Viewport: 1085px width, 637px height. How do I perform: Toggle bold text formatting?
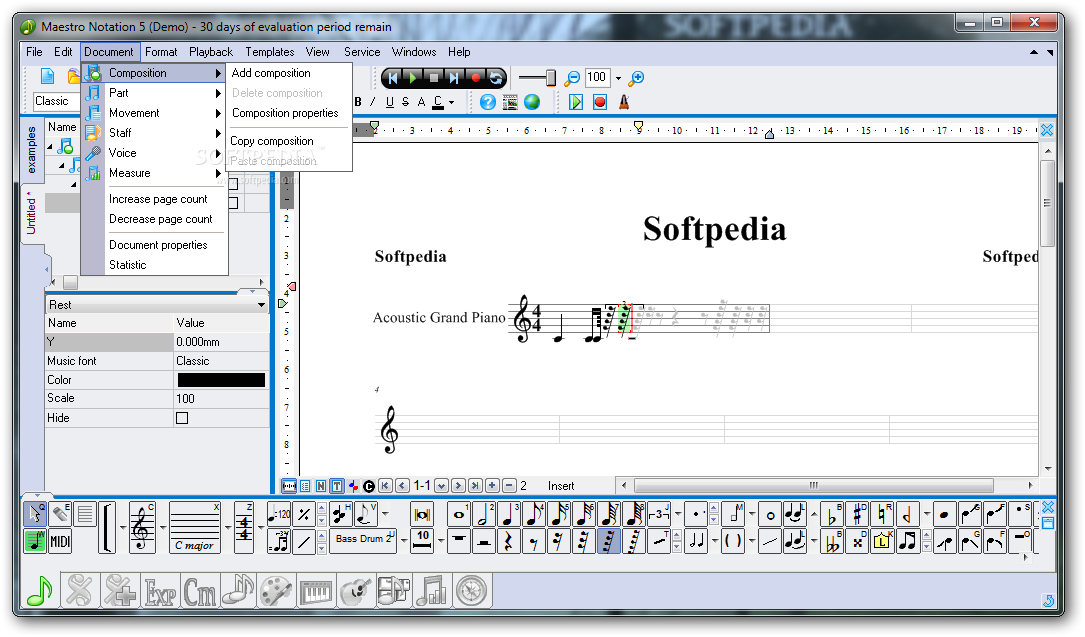tap(358, 102)
